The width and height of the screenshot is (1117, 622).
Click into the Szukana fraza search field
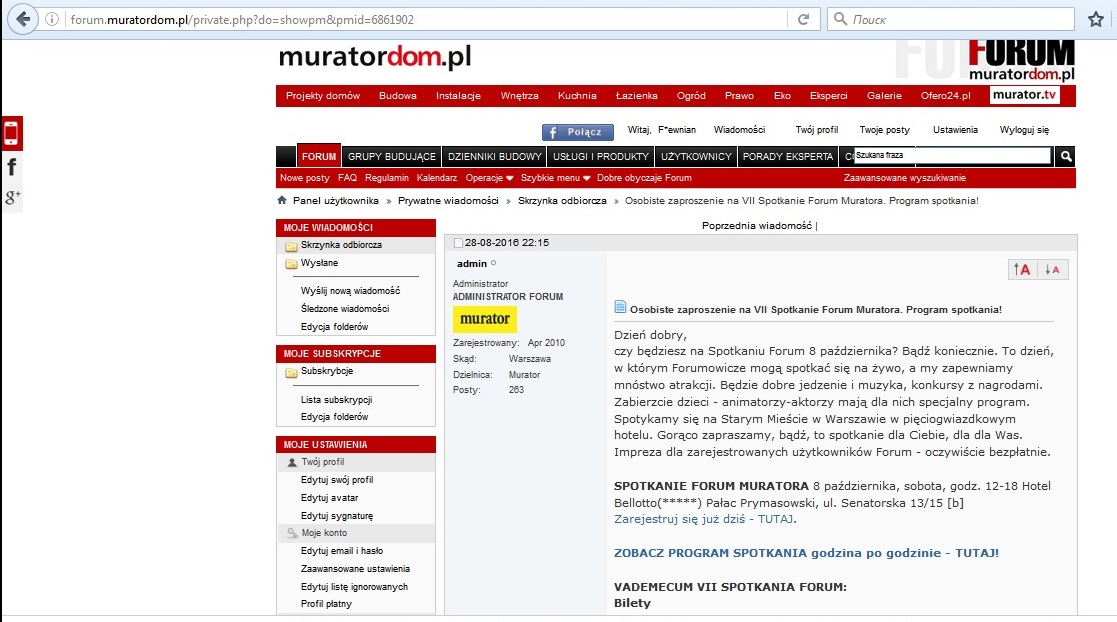[952, 155]
